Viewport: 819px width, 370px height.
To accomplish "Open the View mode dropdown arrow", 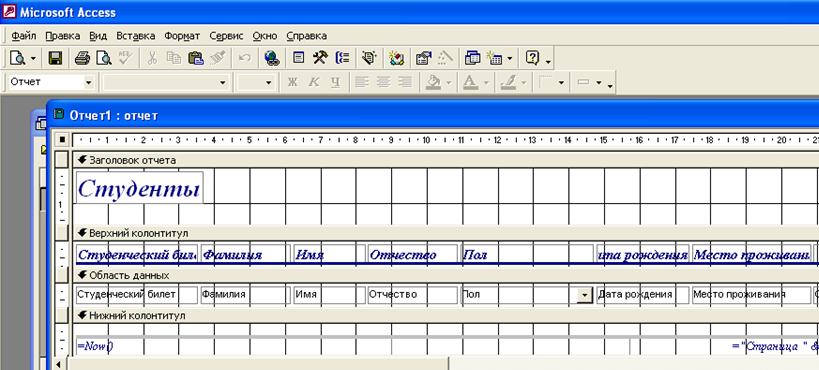I will point(33,58).
